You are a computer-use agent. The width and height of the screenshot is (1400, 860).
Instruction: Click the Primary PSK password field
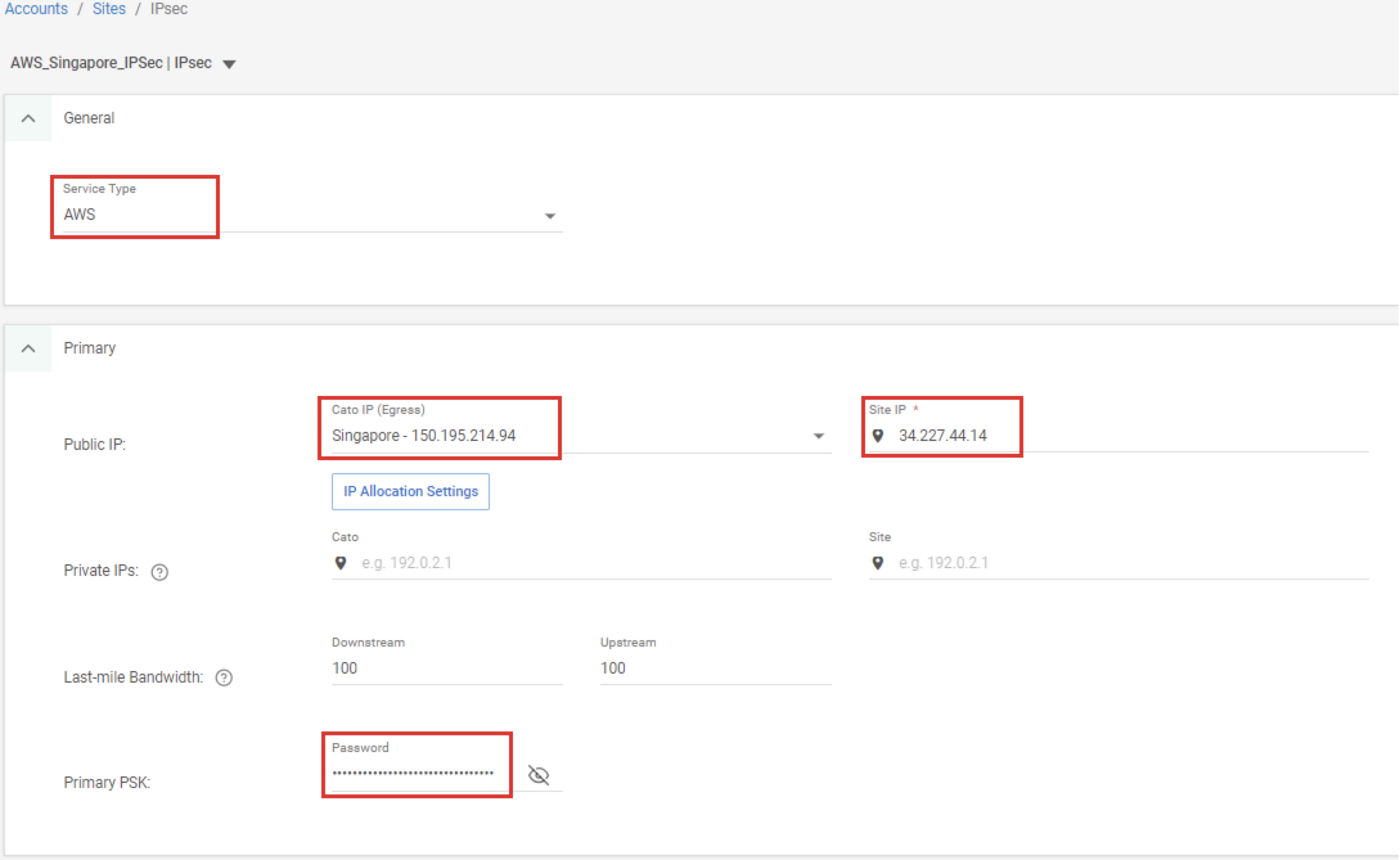413,773
